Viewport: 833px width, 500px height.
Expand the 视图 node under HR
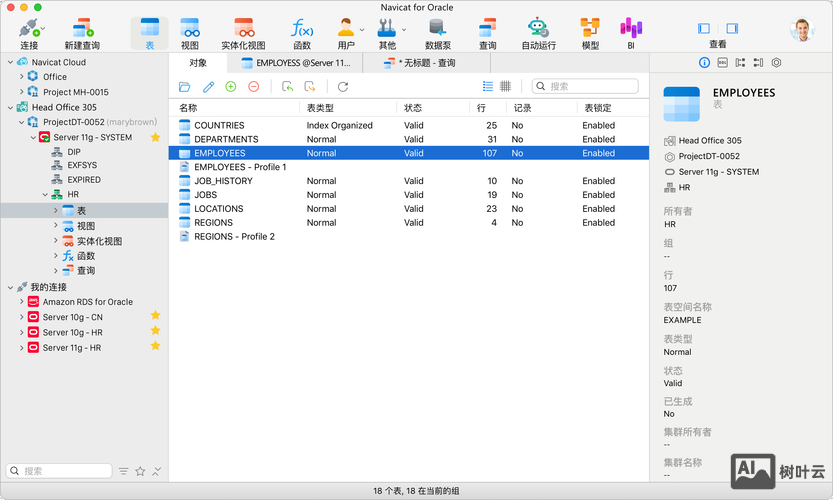tap(56, 225)
